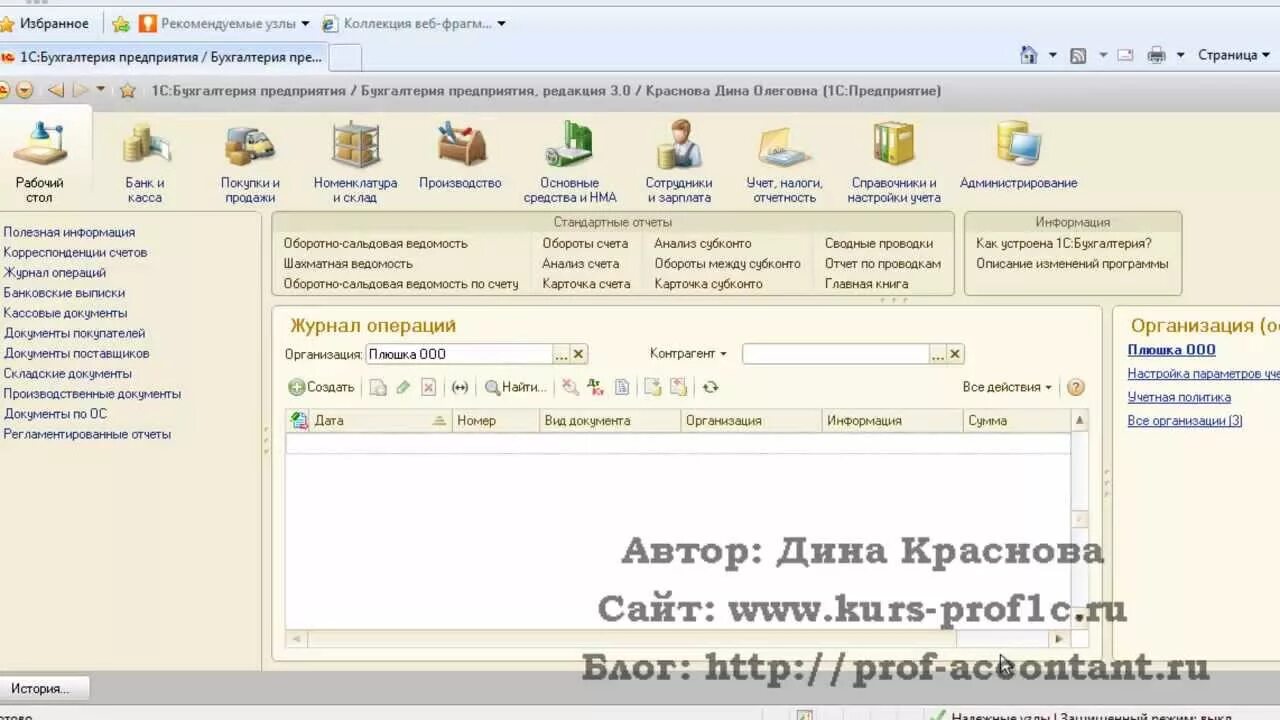The width and height of the screenshot is (1280, 720).
Task: Click the copy document icon in the journal toolbar
Action: point(378,387)
